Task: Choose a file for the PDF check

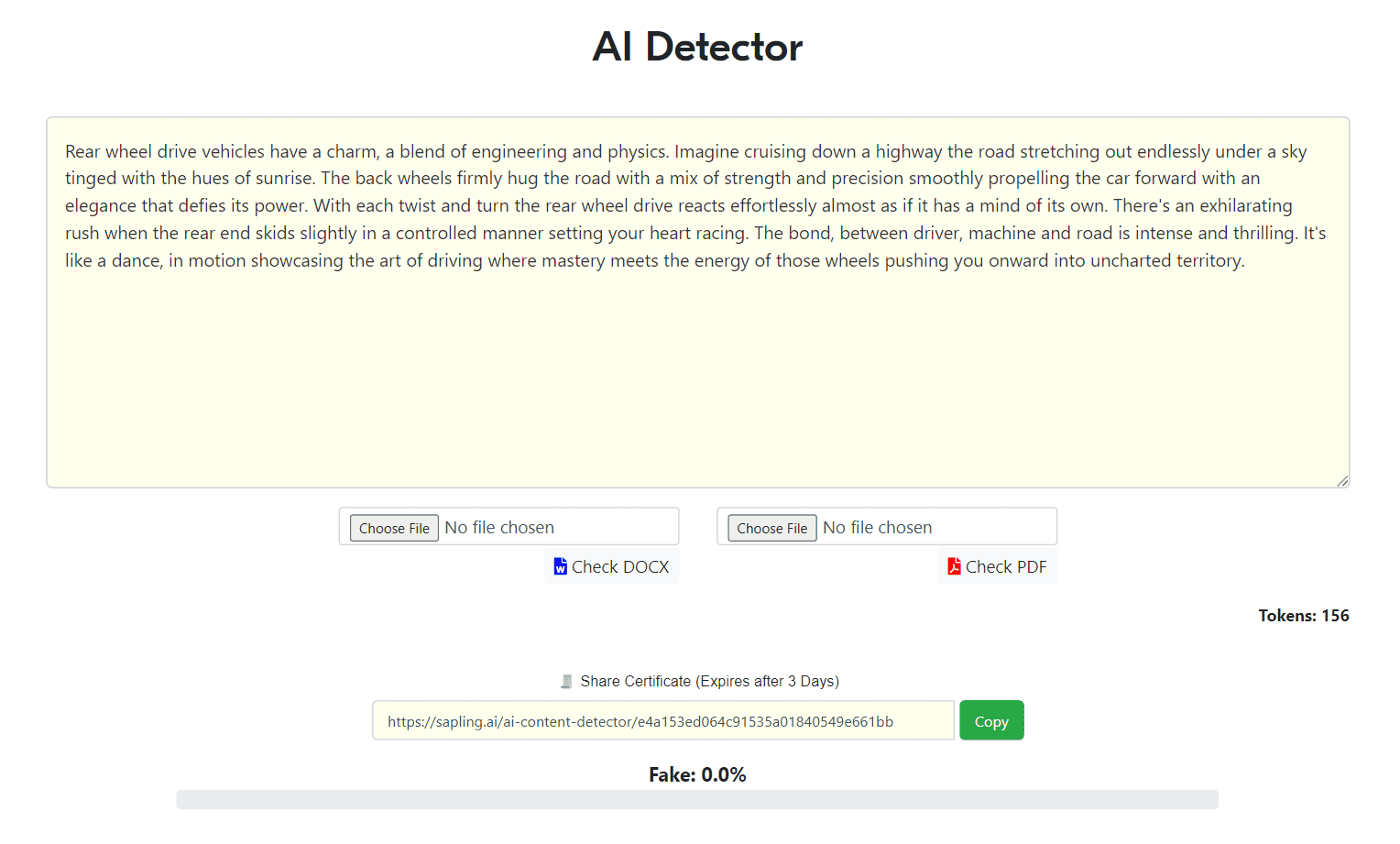Action: point(772,528)
